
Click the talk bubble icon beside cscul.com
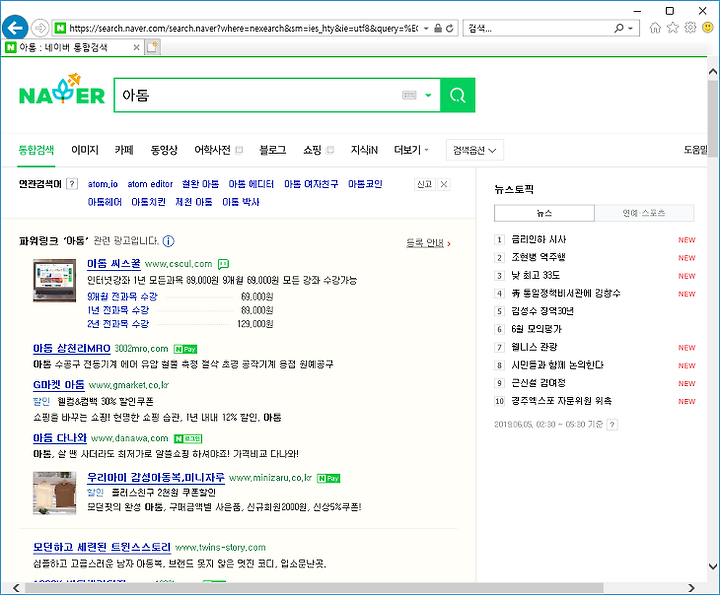(223, 264)
